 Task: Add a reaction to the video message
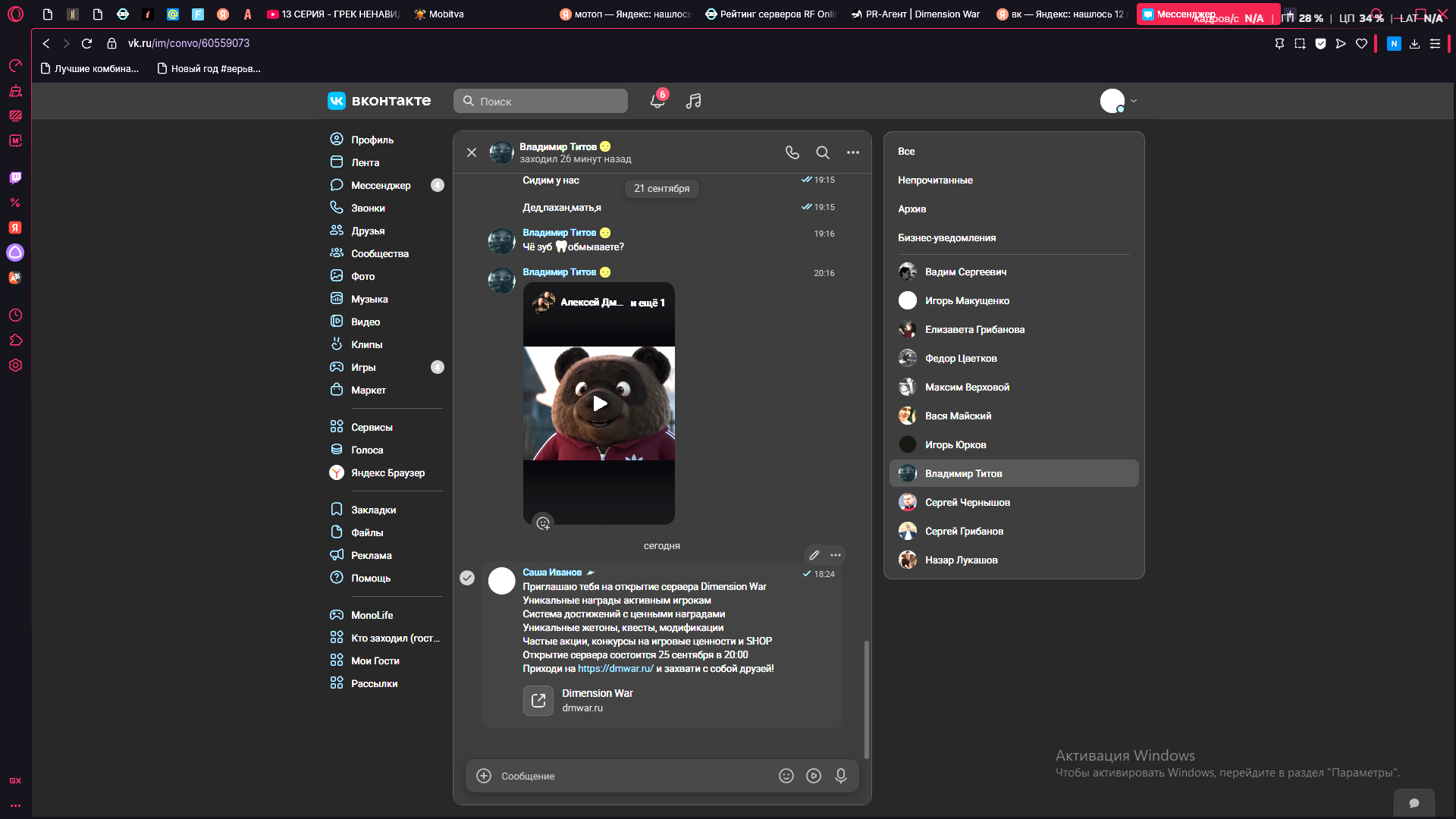click(543, 523)
